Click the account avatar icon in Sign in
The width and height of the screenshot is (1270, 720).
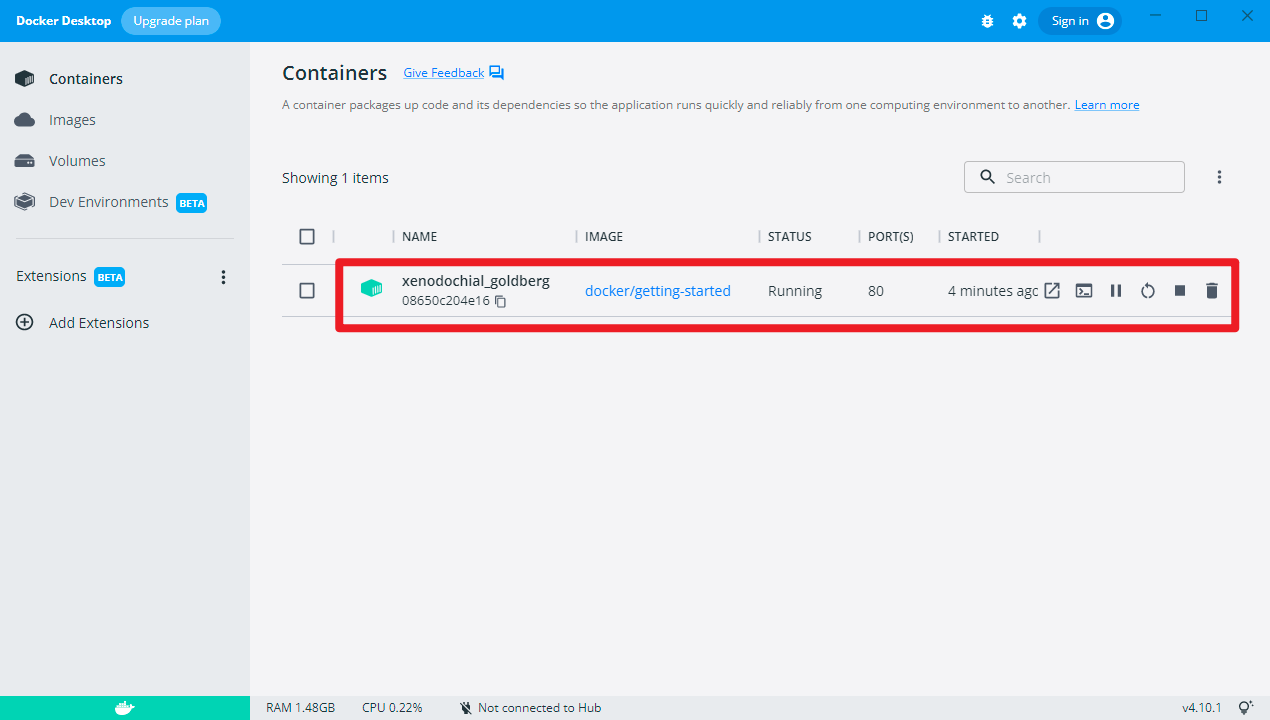[x=1105, y=21]
